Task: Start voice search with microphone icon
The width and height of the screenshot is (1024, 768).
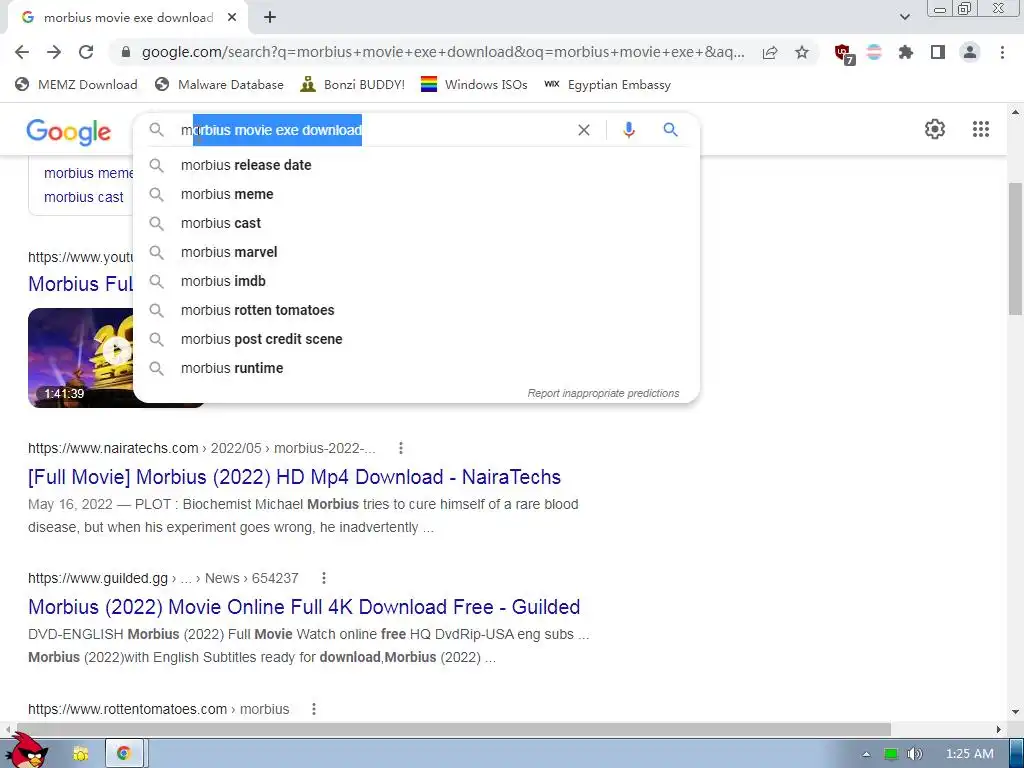Action: (628, 130)
